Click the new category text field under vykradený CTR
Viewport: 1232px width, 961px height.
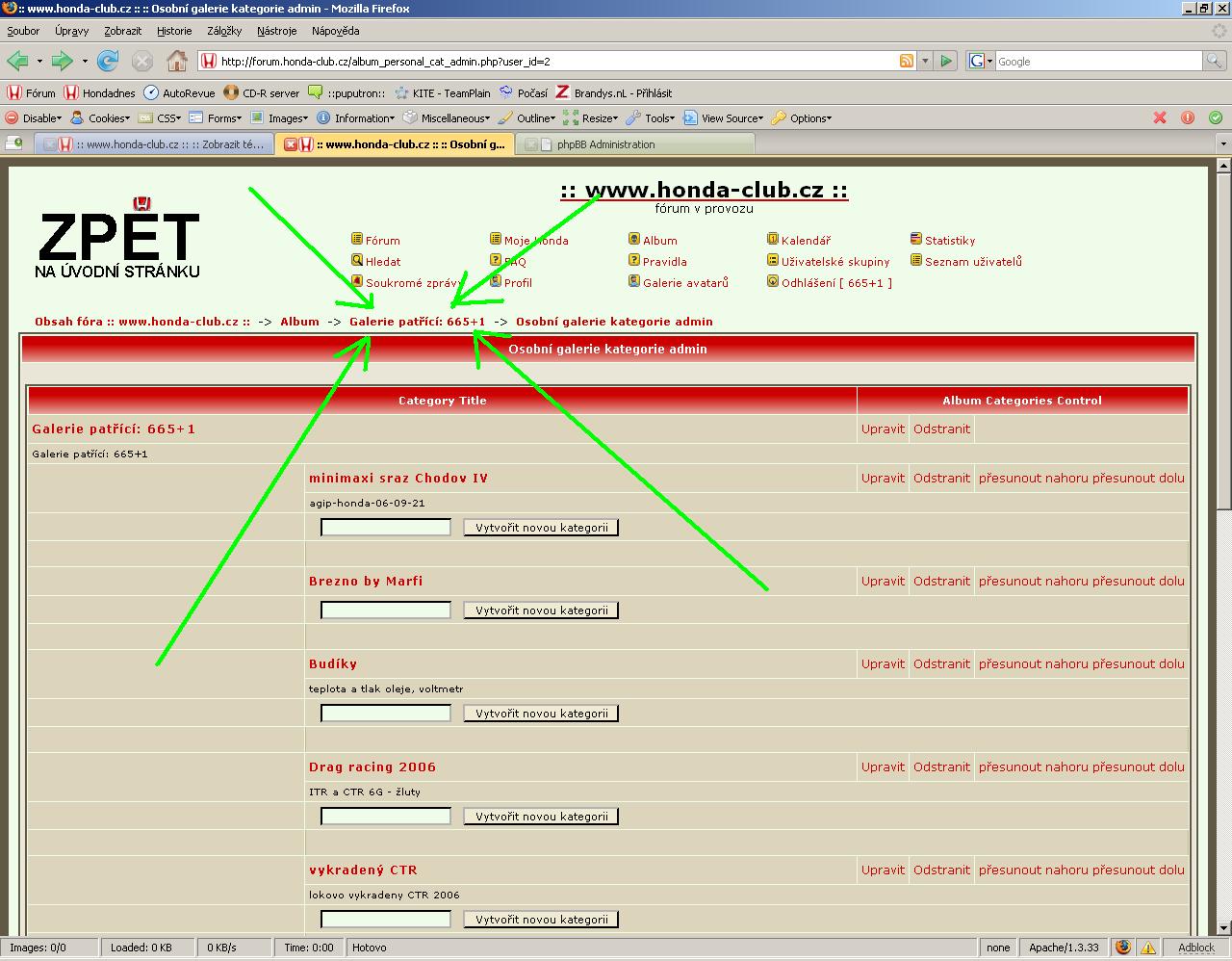click(x=385, y=920)
